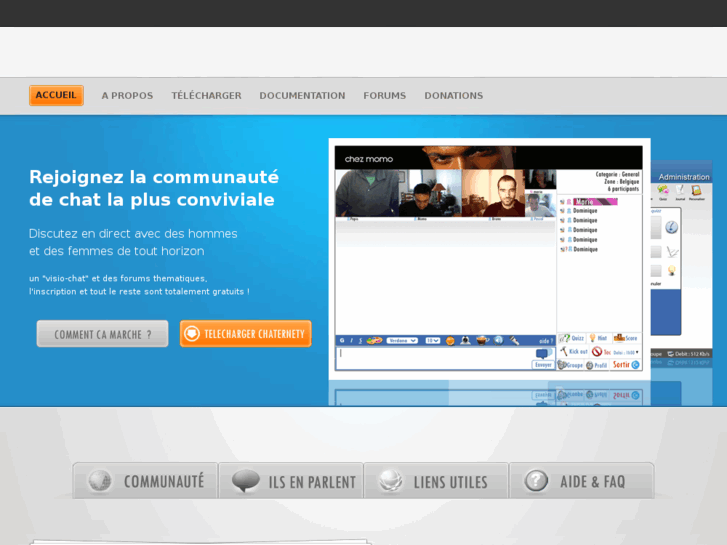Open the DOCUMENTATION page
The width and height of the screenshot is (727, 545).
(302, 96)
